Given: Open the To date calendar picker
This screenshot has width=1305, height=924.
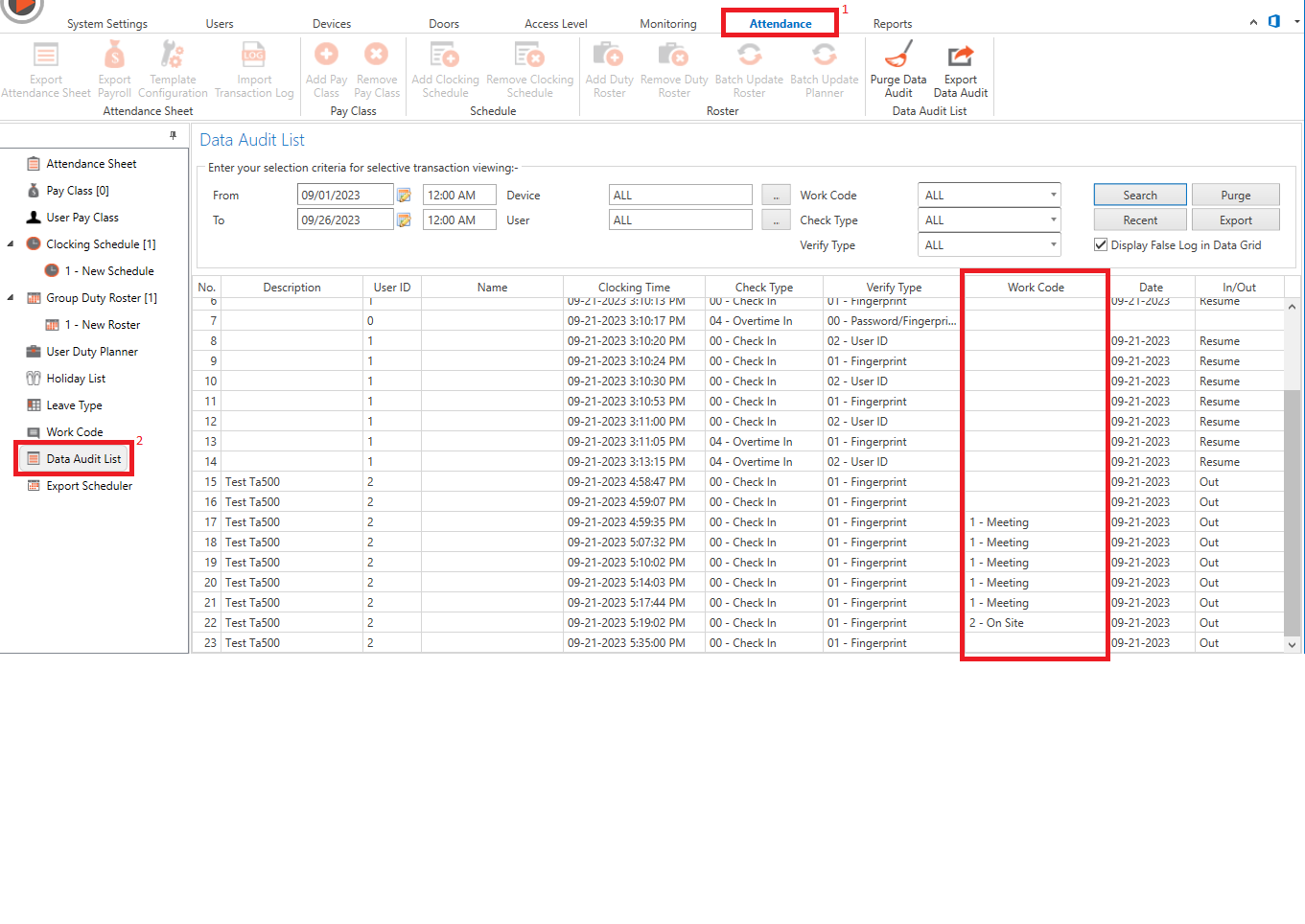Looking at the screenshot, I should tap(405, 220).
